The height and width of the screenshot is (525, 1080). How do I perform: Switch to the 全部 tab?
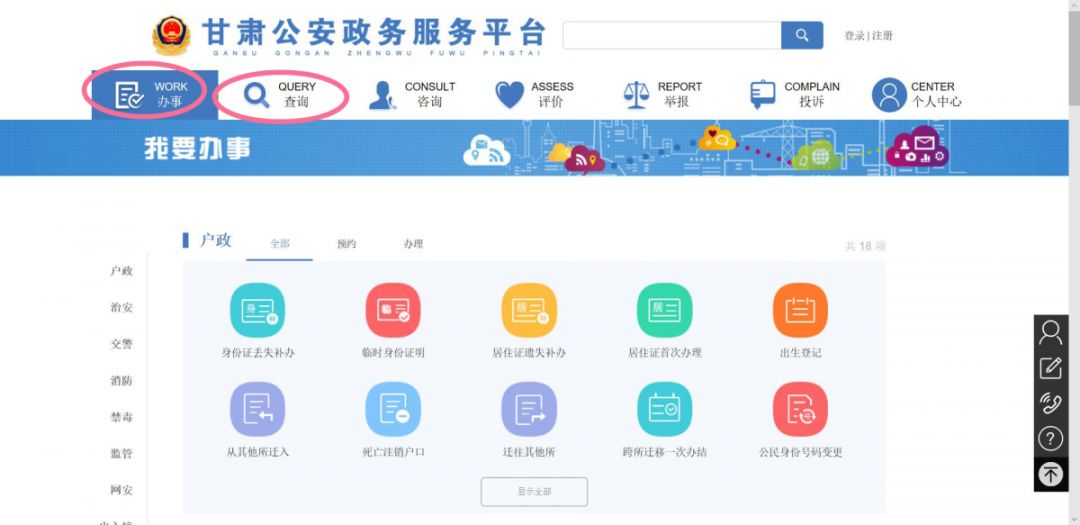(280, 245)
